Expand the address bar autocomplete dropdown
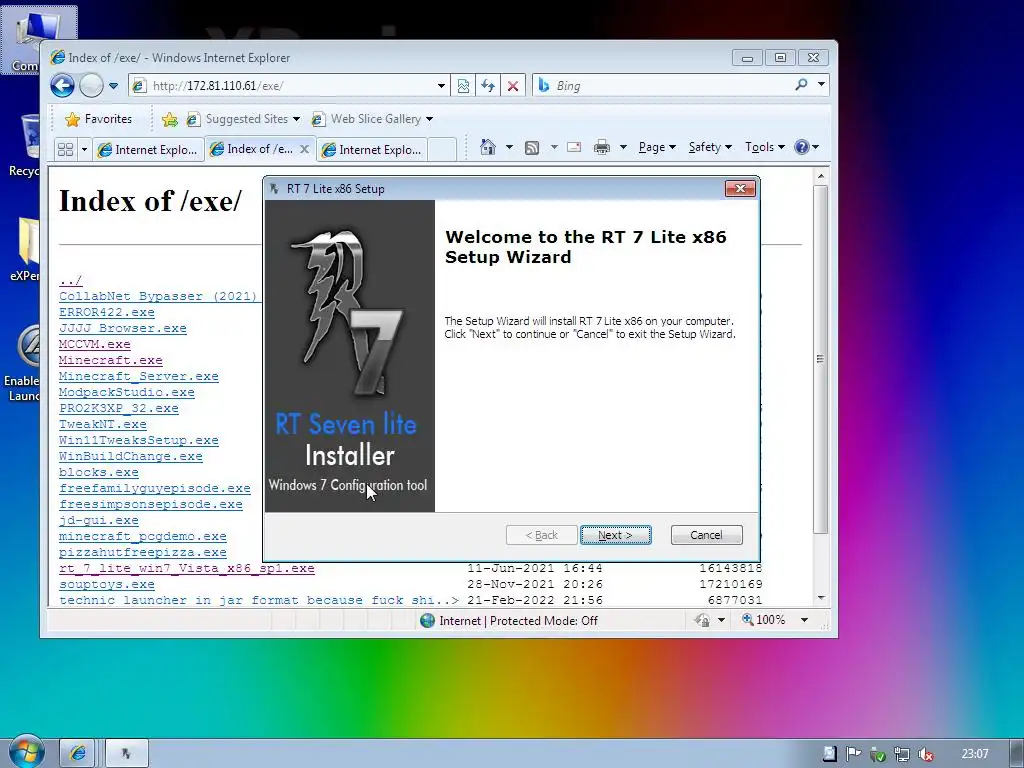1024x768 pixels. tap(441, 86)
